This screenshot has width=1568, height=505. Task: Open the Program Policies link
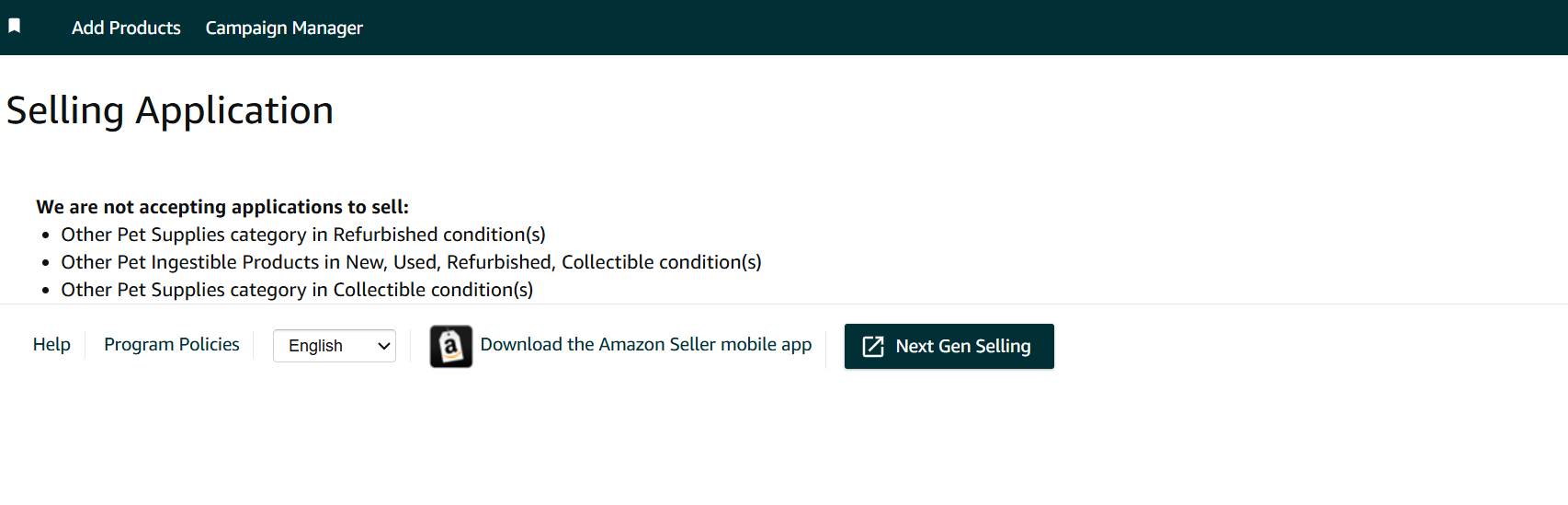tap(172, 344)
